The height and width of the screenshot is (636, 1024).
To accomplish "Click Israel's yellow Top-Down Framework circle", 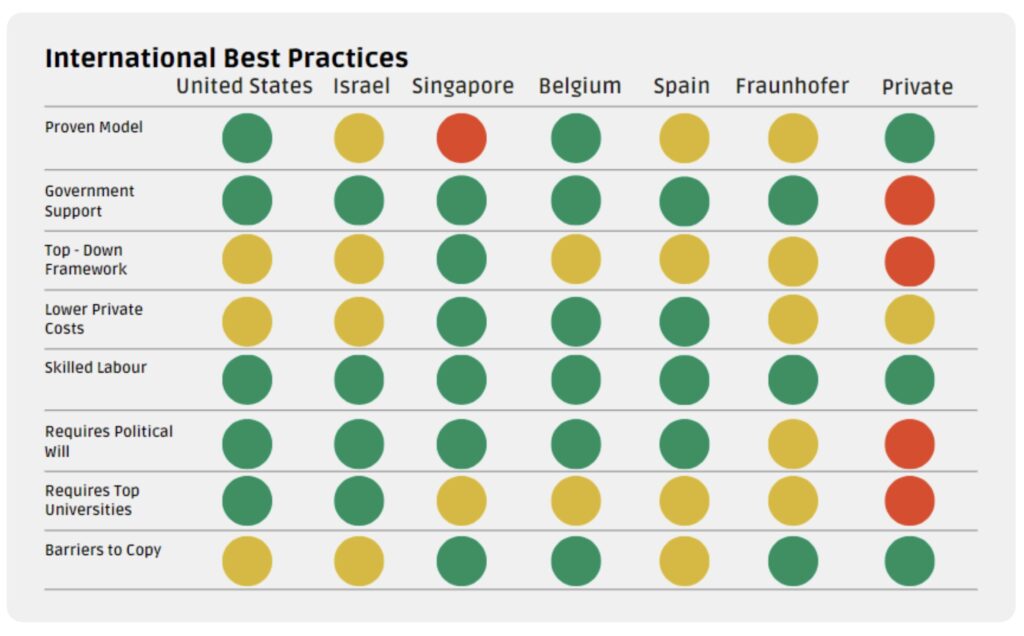I will 358,259.
